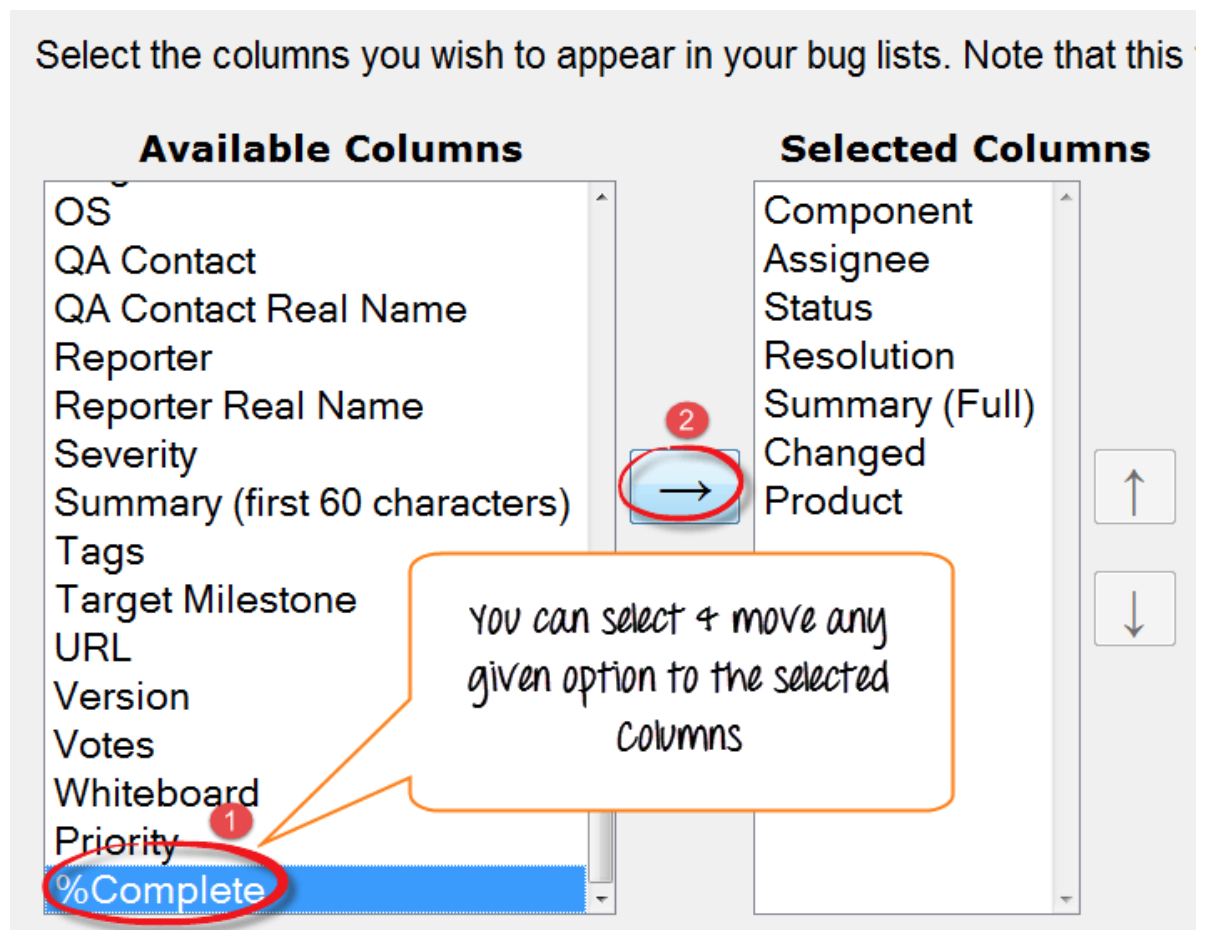Select Component in Selected Columns
1216x946 pixels.
[x=867, y=211]
